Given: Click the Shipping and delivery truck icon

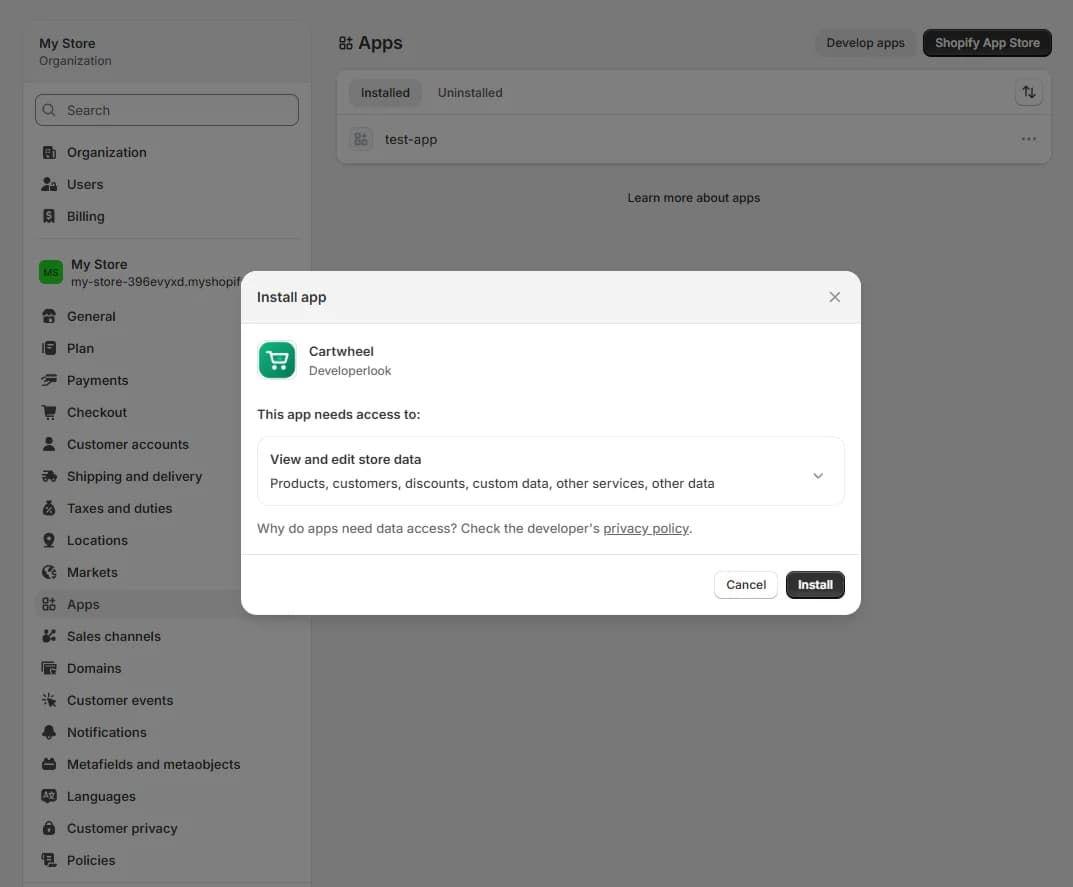Looking at the screenshot, I should coord(49,476).
